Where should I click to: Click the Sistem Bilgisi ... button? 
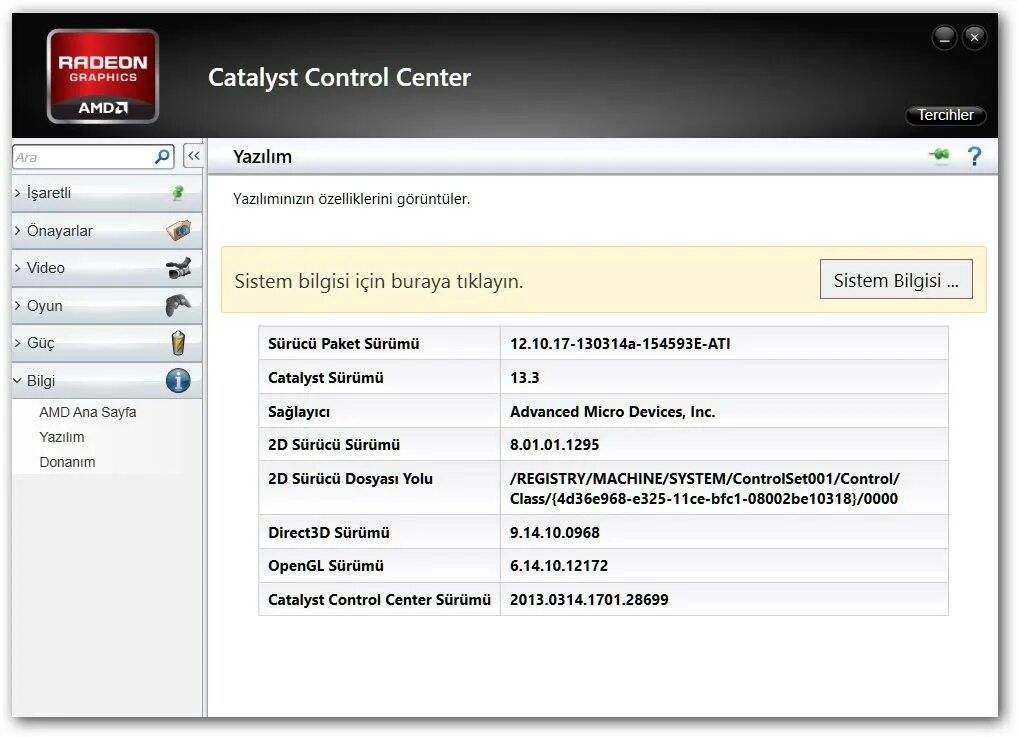(x=896, y=280)
